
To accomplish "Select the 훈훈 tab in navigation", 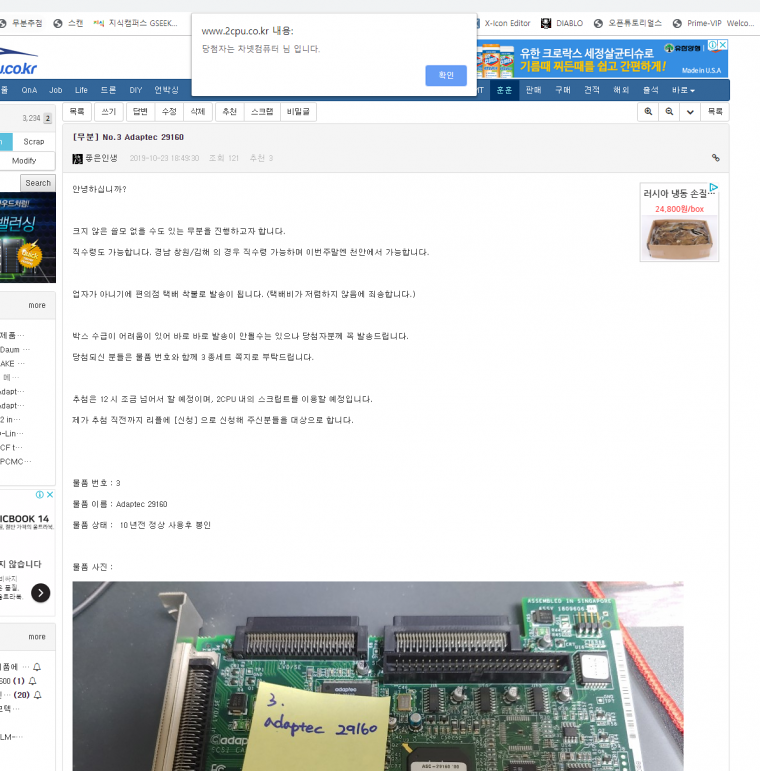I will [x=504, y=90].
